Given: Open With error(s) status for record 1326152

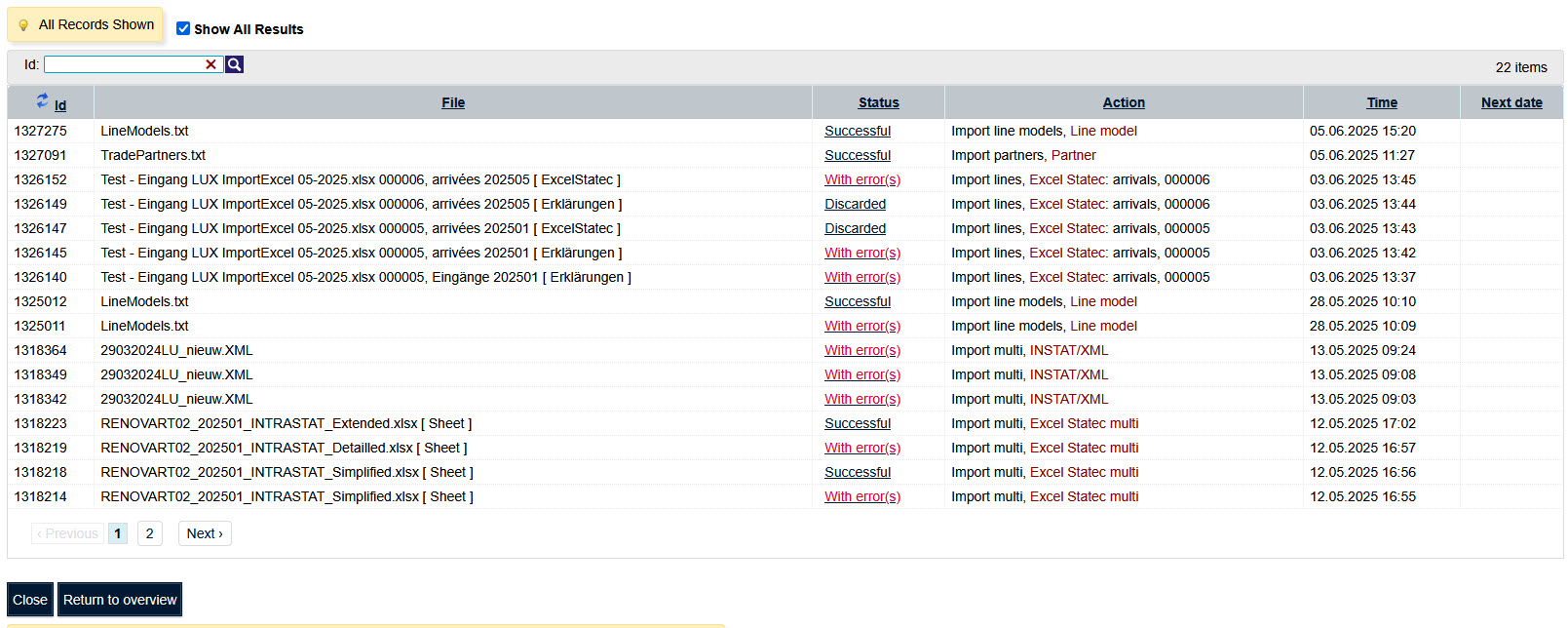Looking at the screenshot, I should [861, 179].
